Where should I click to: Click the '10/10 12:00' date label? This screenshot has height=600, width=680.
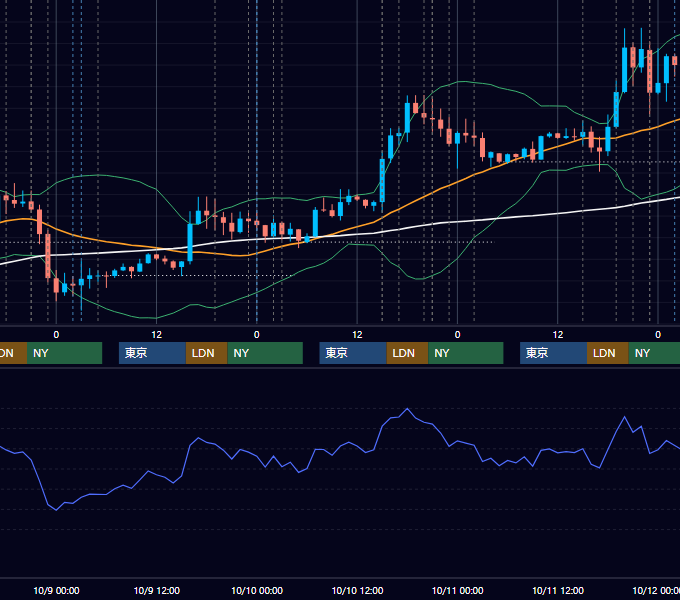357,590
